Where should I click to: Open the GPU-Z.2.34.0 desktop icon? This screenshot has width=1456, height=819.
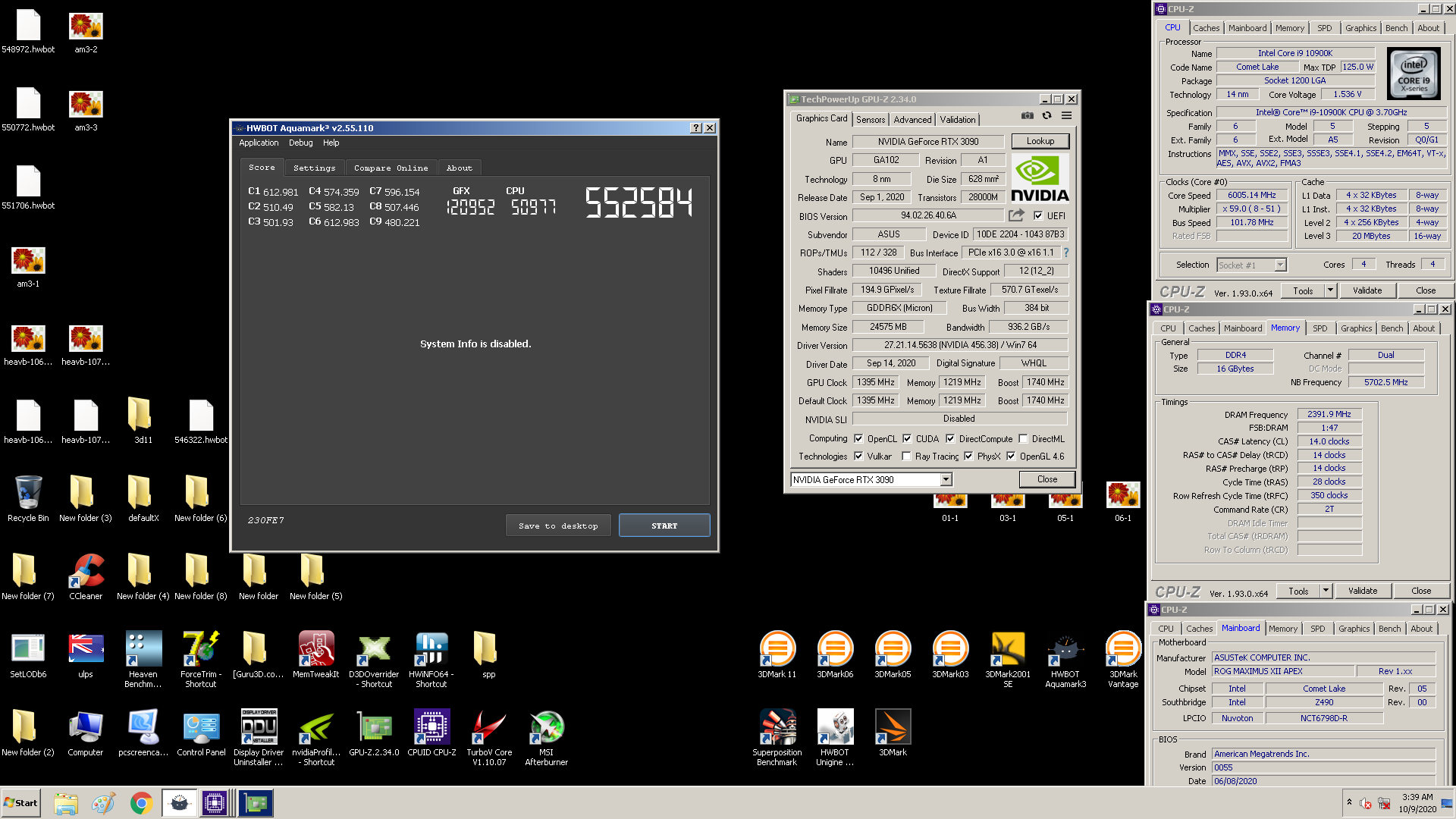374,733
